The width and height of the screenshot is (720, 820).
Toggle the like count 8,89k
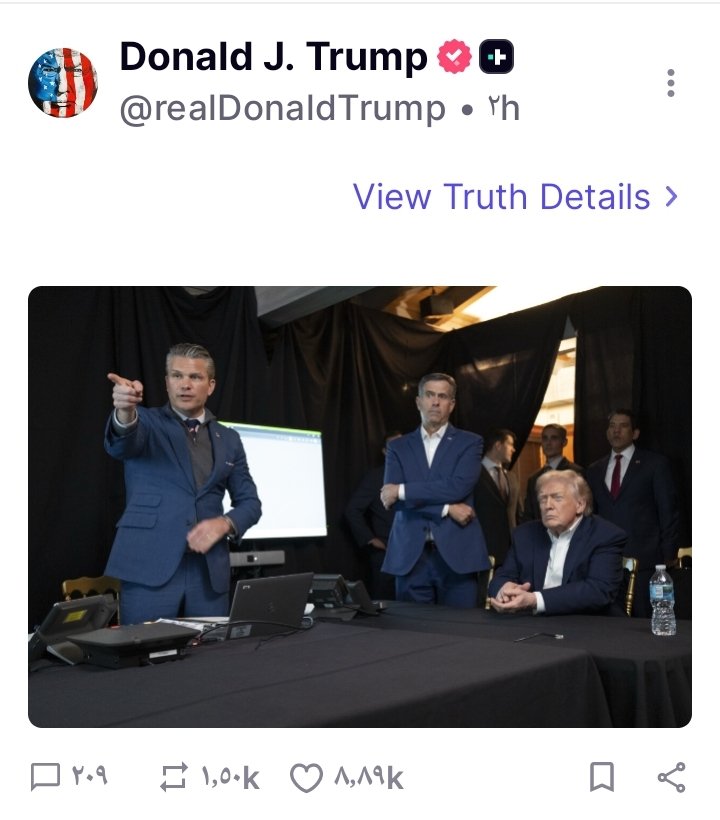point(369,778)
